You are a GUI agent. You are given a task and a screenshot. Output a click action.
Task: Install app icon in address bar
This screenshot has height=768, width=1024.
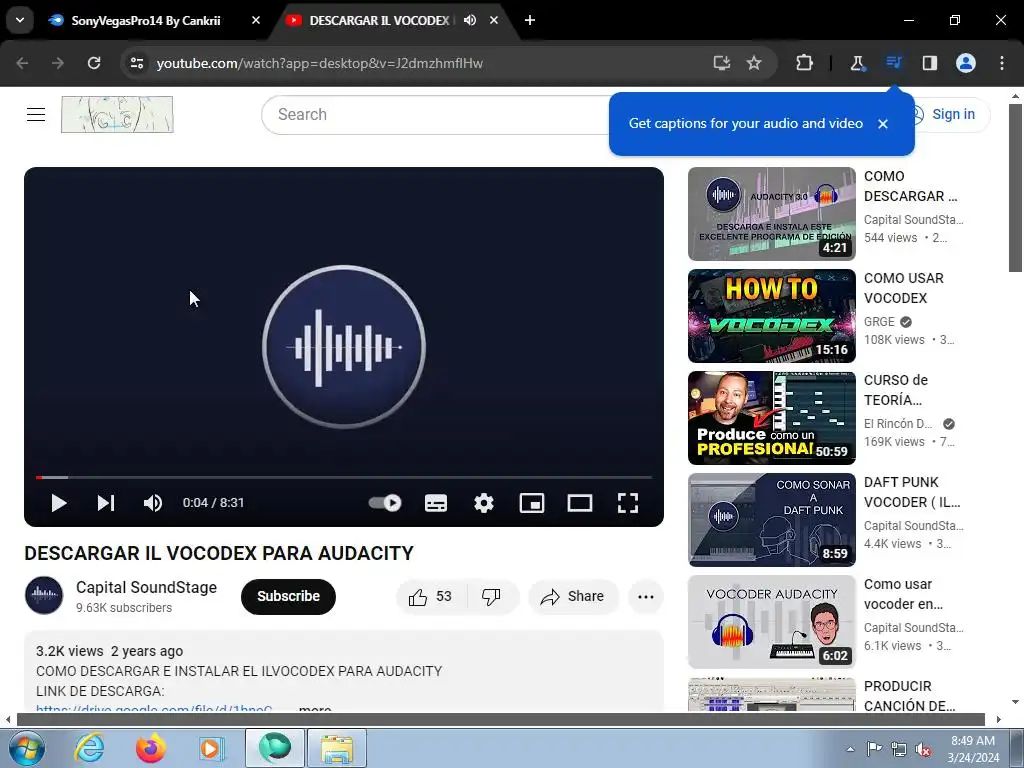coord(722,63)
